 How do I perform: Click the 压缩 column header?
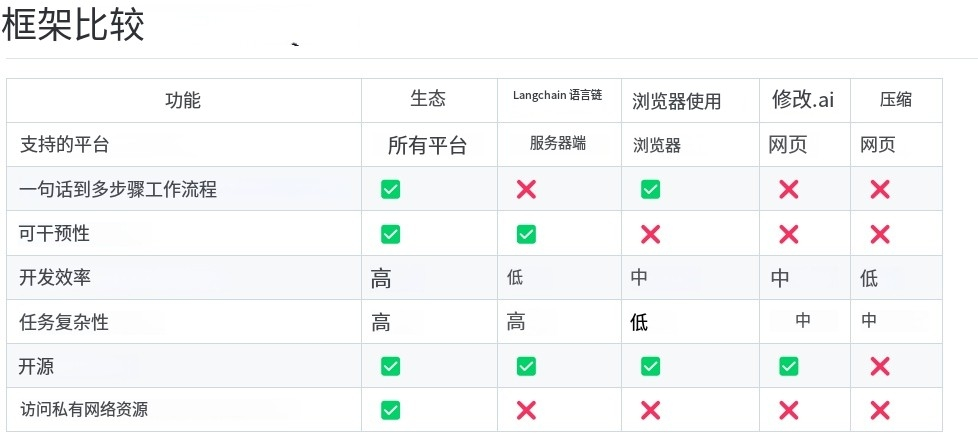(896, 100)
